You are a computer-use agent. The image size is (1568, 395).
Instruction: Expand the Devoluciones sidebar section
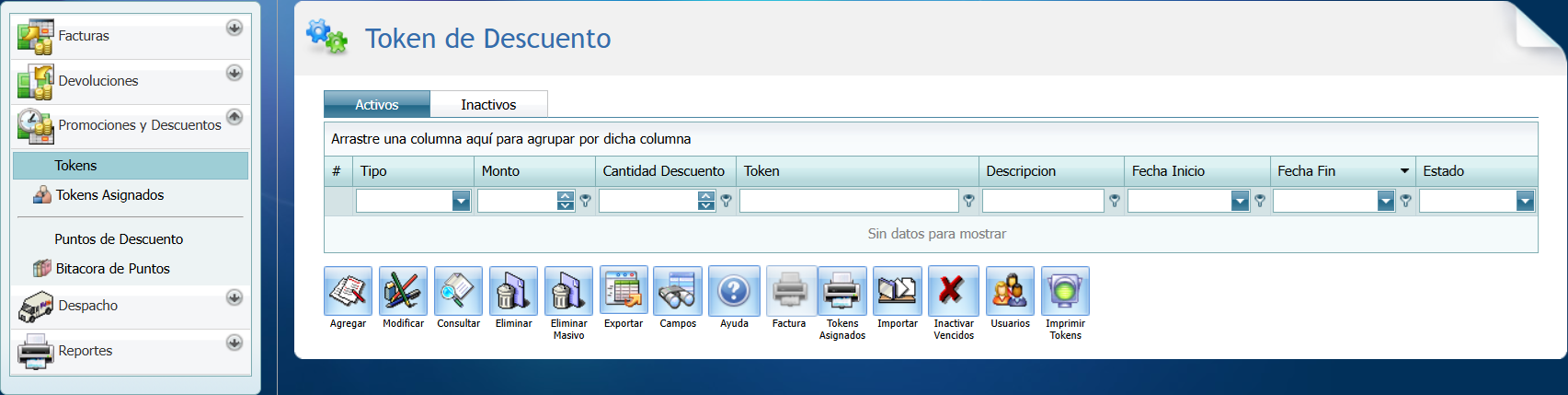pos(235,72)
